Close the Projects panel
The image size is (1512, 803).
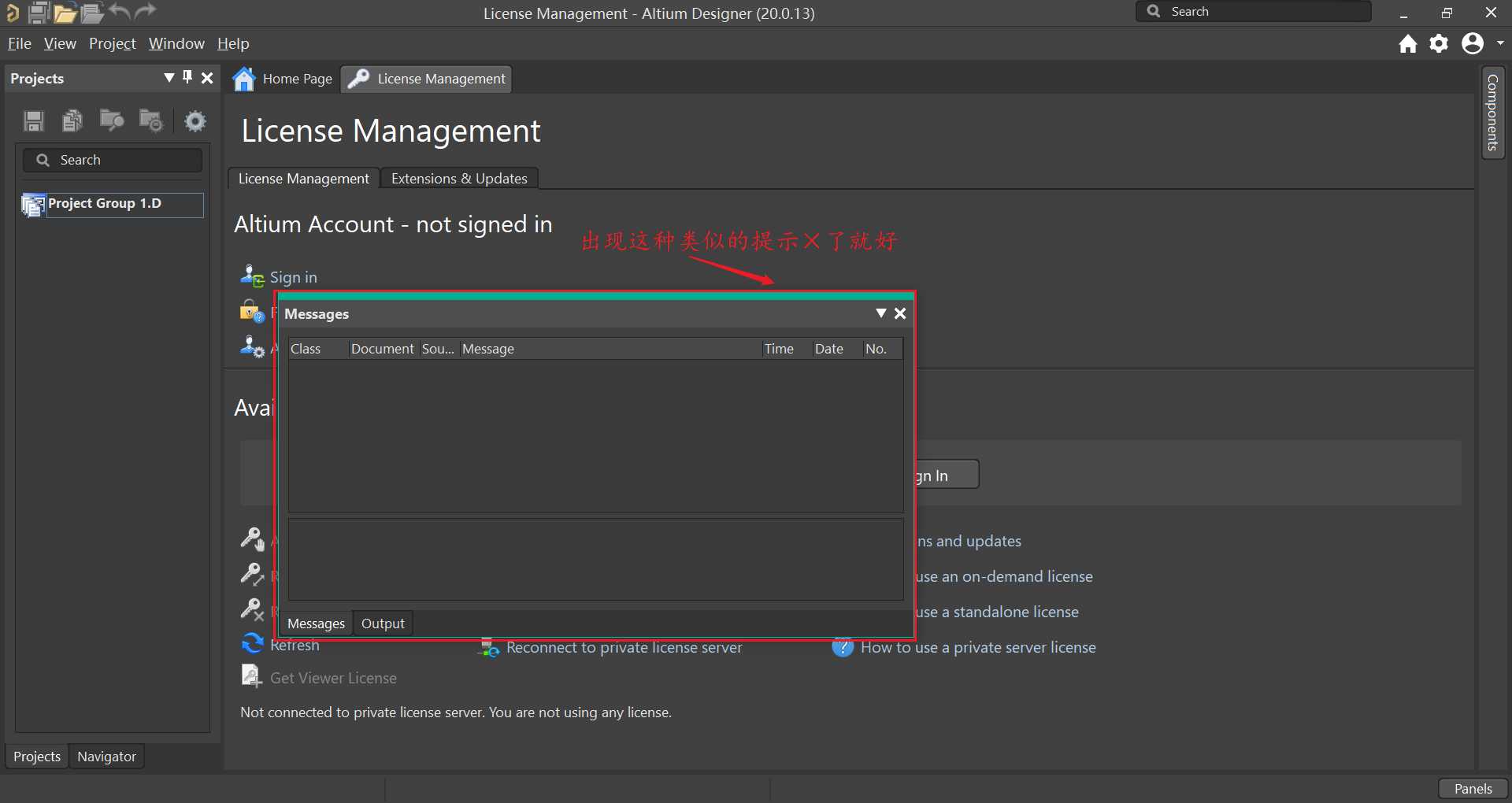(207, 78)
